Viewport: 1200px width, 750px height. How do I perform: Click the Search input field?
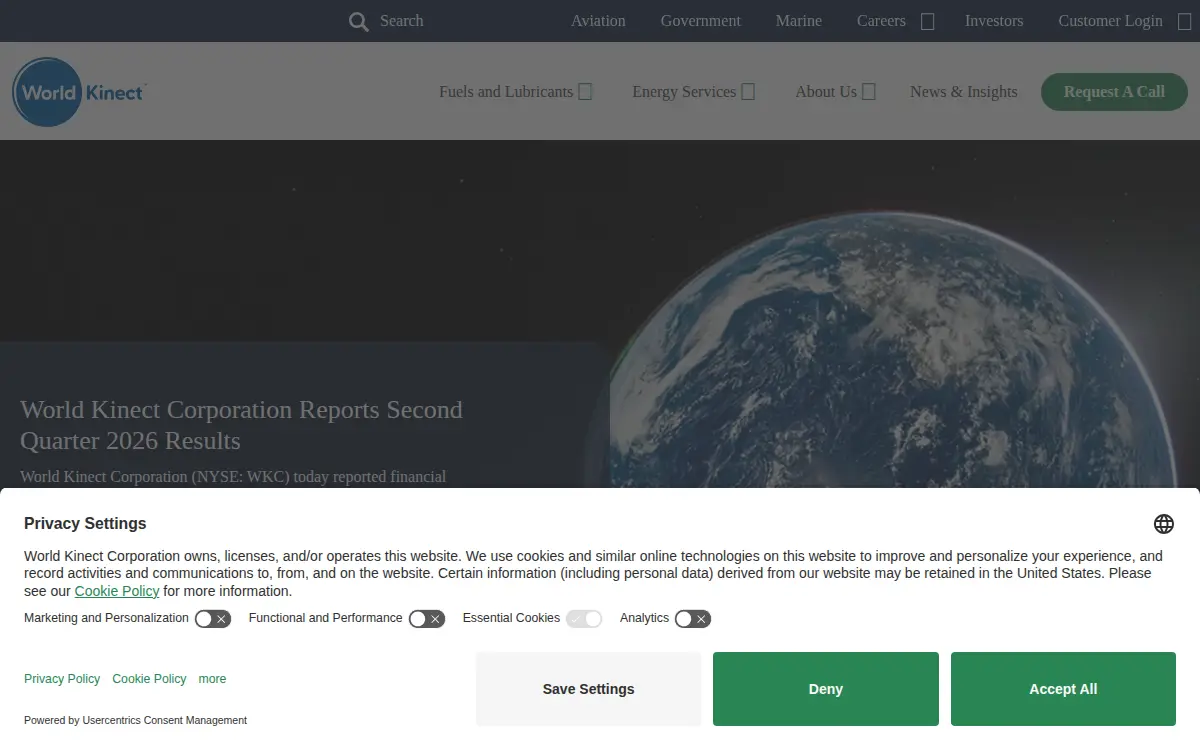[402, 21]
